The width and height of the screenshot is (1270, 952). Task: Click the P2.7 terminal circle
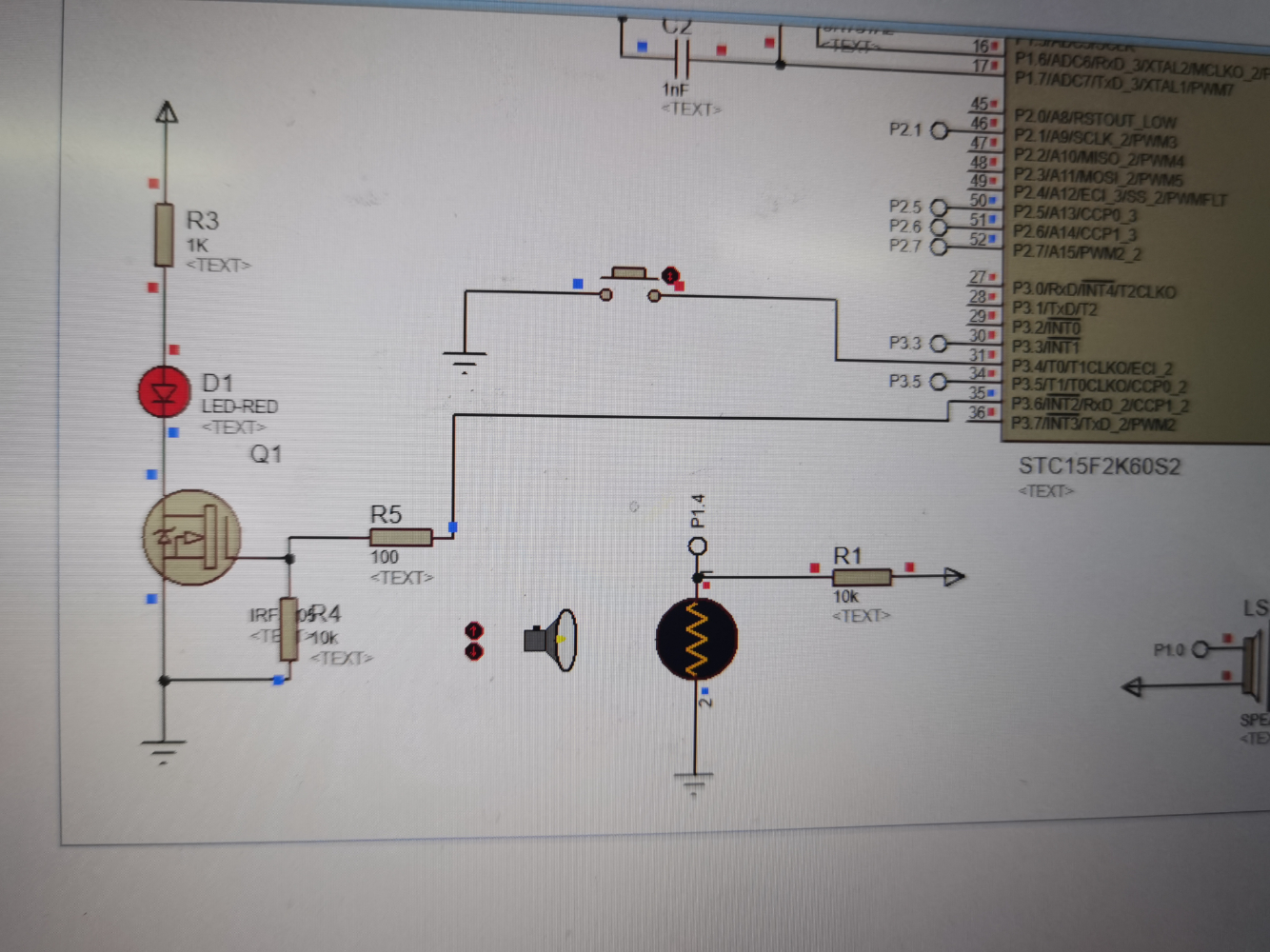click(x=939, y=247)
